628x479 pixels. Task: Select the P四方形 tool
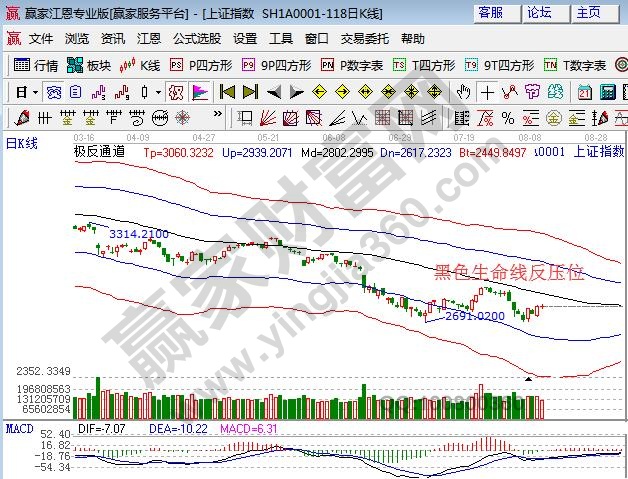point(200,66)
